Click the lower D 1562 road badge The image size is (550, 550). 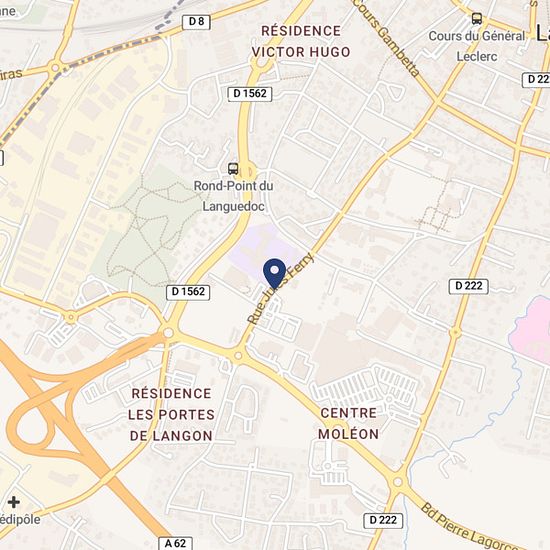(x=188, y=292)
